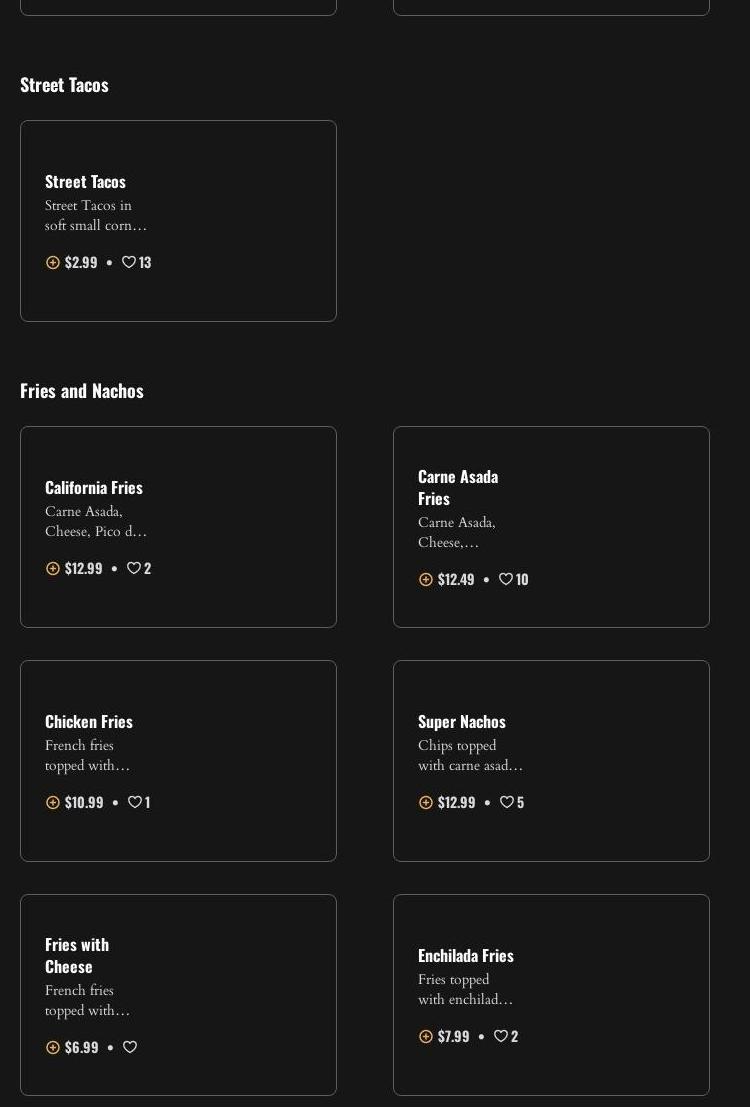750x1107 pixels.
Task: Like the Enchilada Fries item
Action: click(x=501, y=1036)
